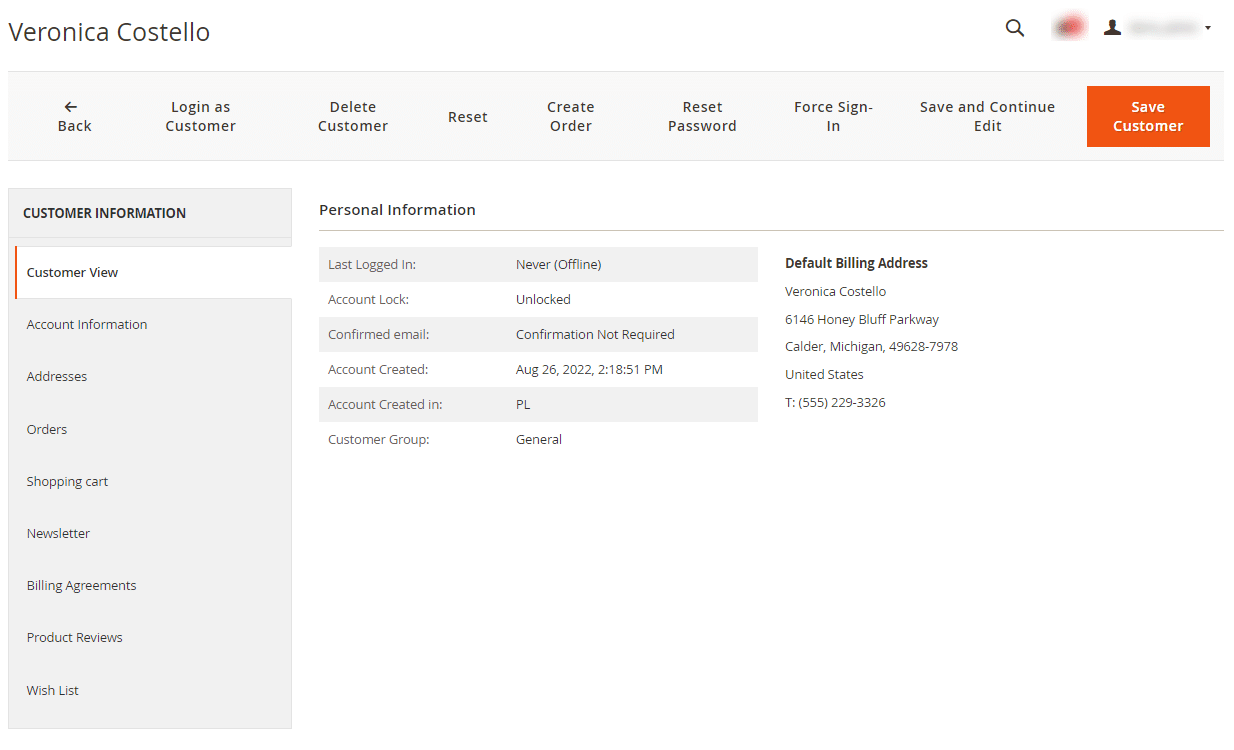The width and height of the screenshot is (1234, 750).
Task: Click the search magnifier icon
Action: pyautogui.click(x=1014, y=28)
